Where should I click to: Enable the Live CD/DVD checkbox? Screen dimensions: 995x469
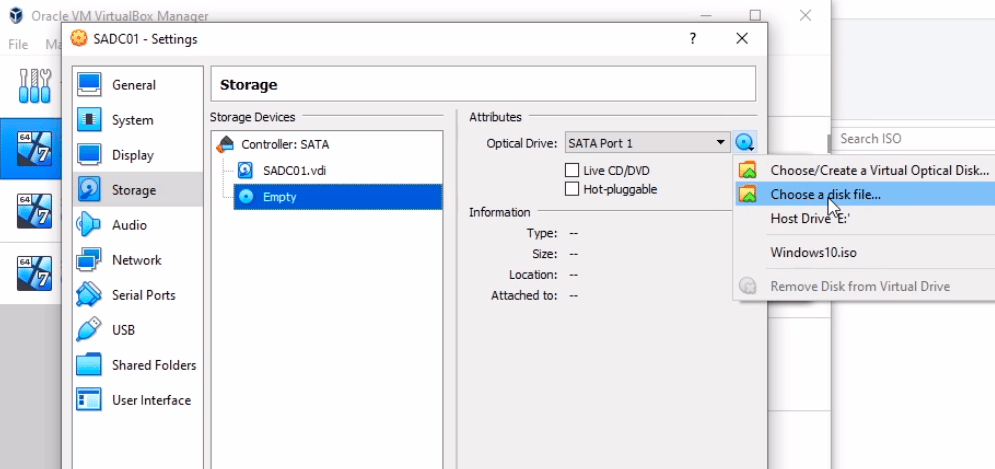572,170
